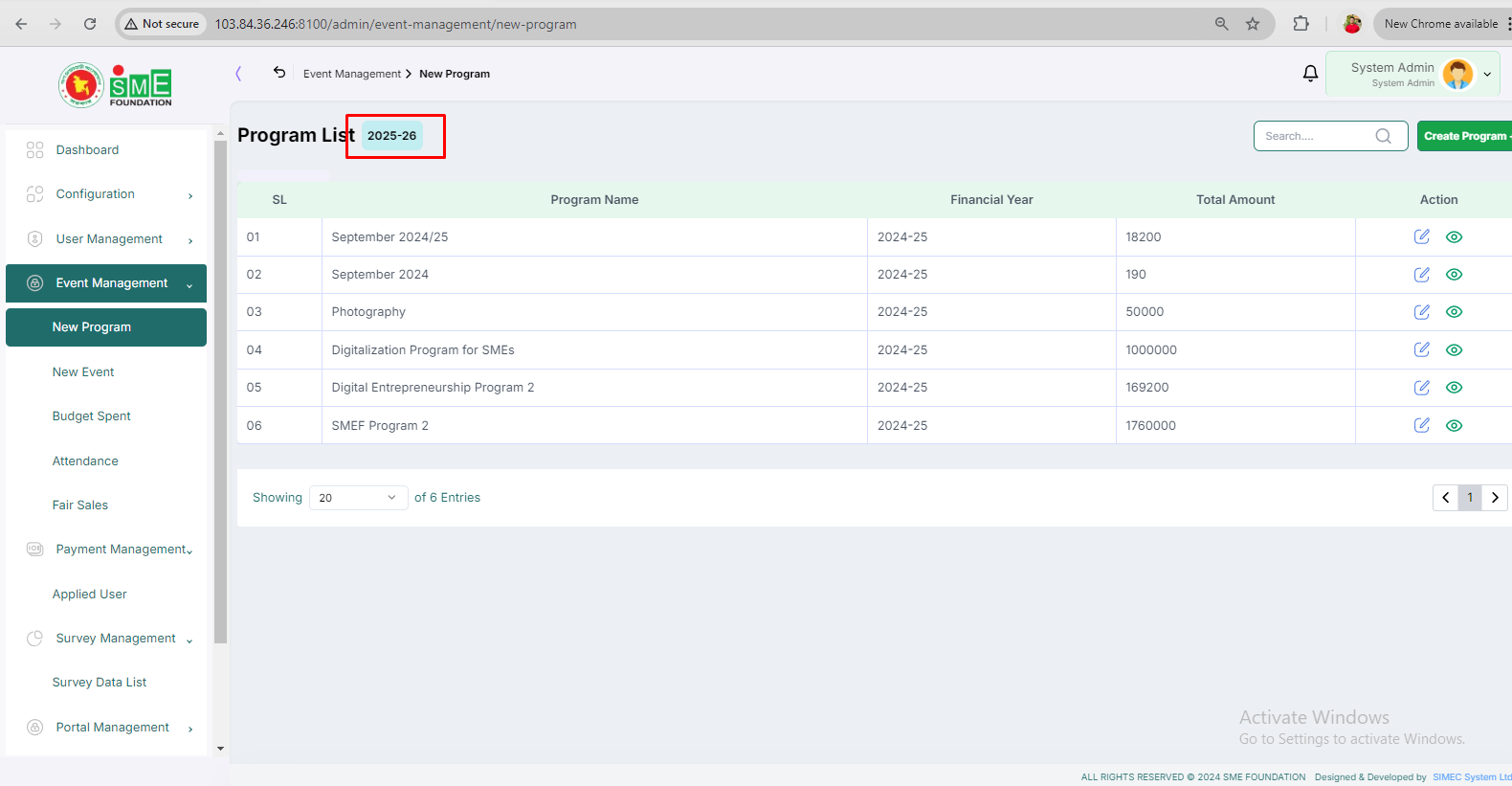View the Photography program with eye icon

(1454, 311)
